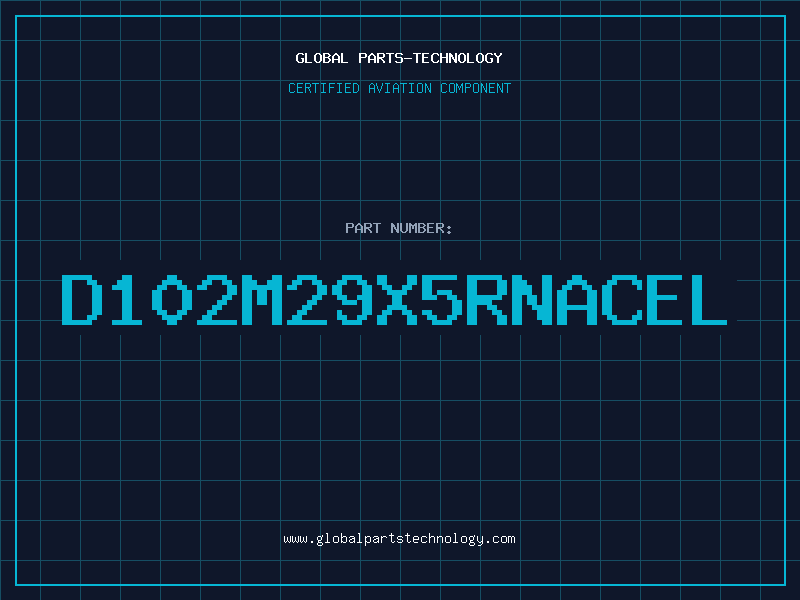Click the 'GLOBAL PARTS-TECHNOLOGY' heading
Image resolution: width=800 pixels, height=600 pixels.
tap(399, 58)
